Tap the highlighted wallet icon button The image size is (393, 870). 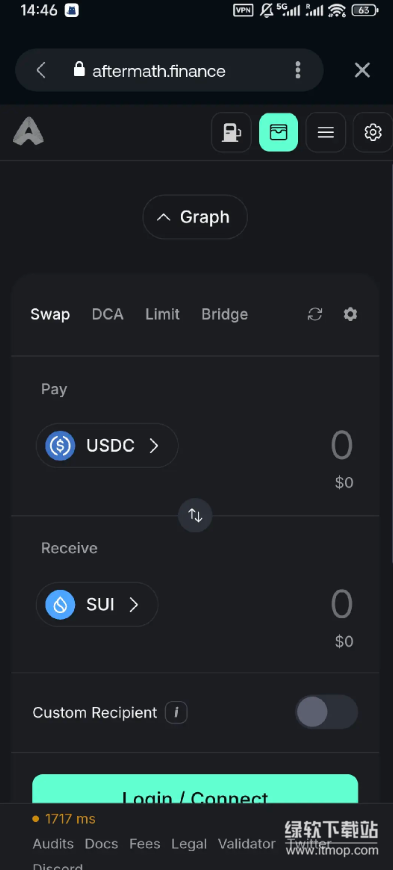coord(279,132)
